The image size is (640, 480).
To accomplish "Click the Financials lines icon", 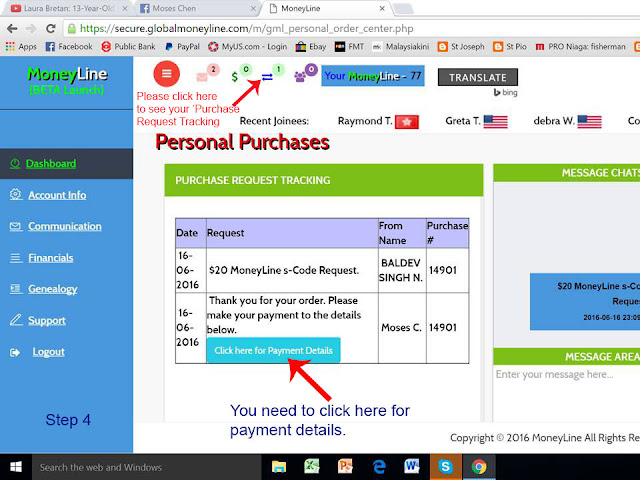I will [x=16, y=258].
